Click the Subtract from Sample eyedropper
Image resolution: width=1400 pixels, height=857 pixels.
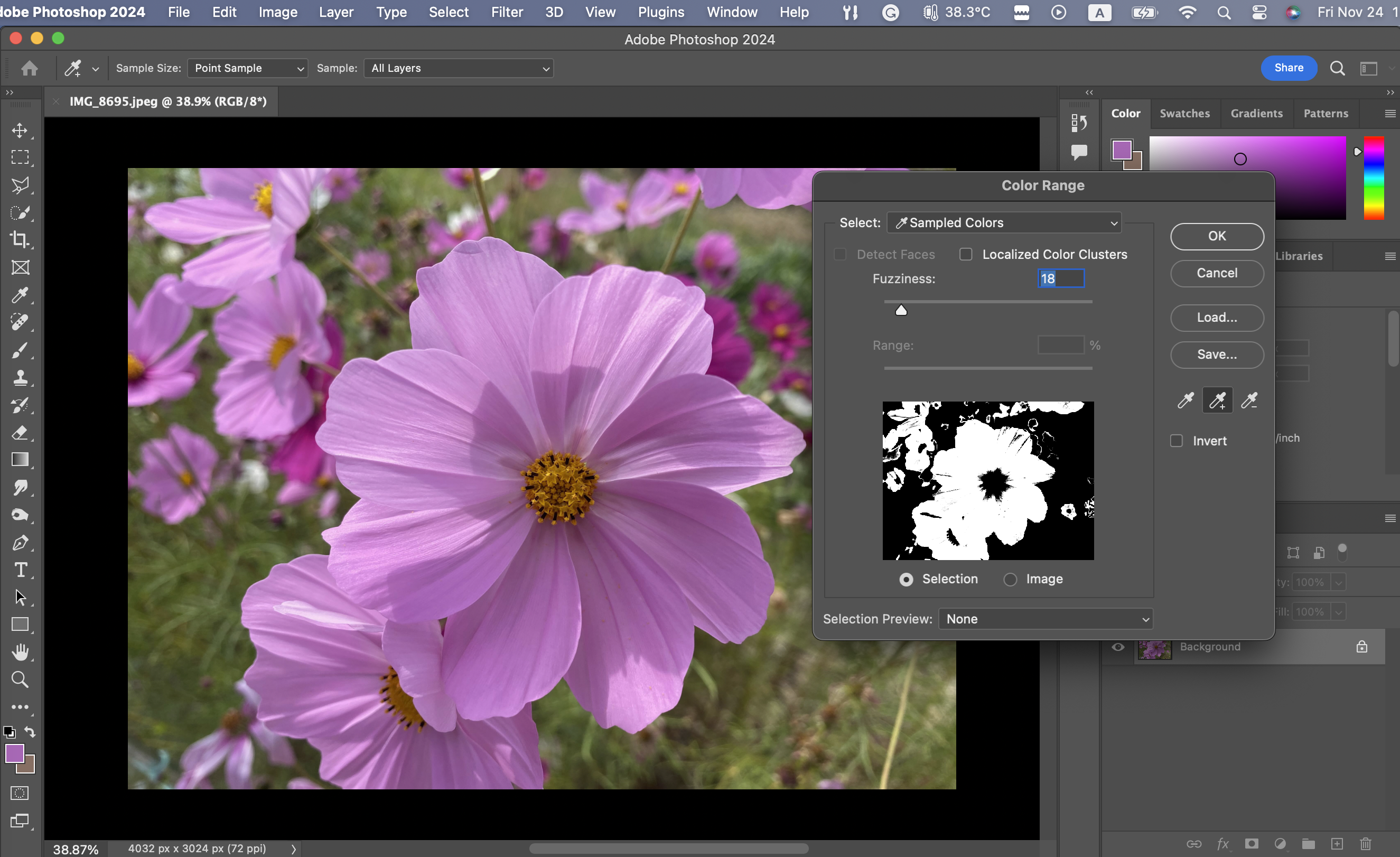click(x=1249, y=400)
